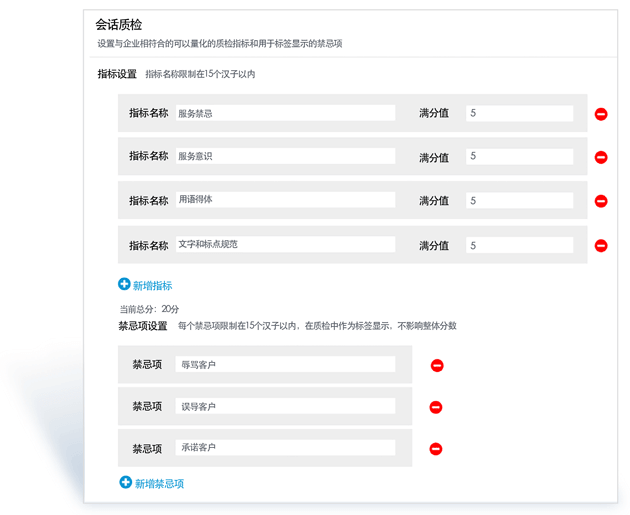
Task: Delete the 误导客户 taboo item
Action: (x=436, y=407)
